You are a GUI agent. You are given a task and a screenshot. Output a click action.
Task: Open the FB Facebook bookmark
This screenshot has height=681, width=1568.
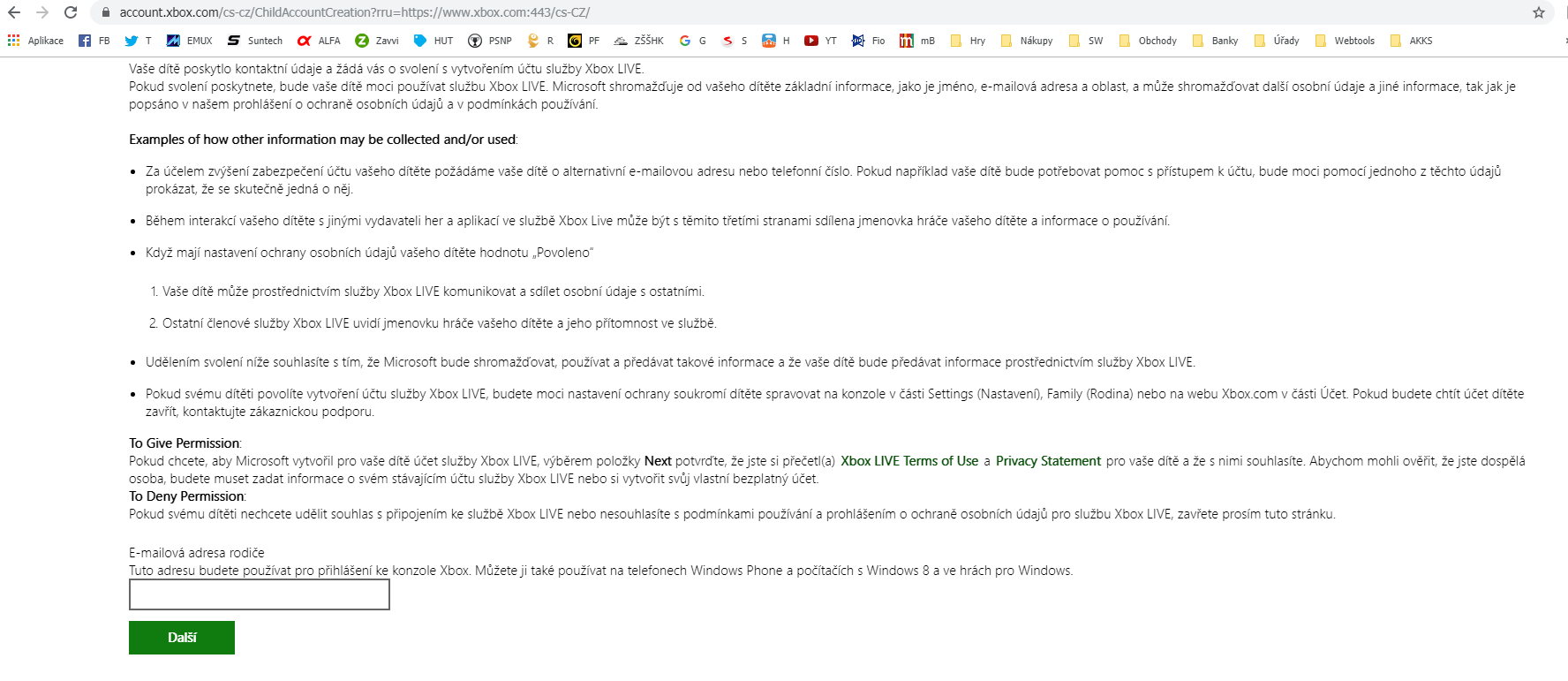pos(94,41)
